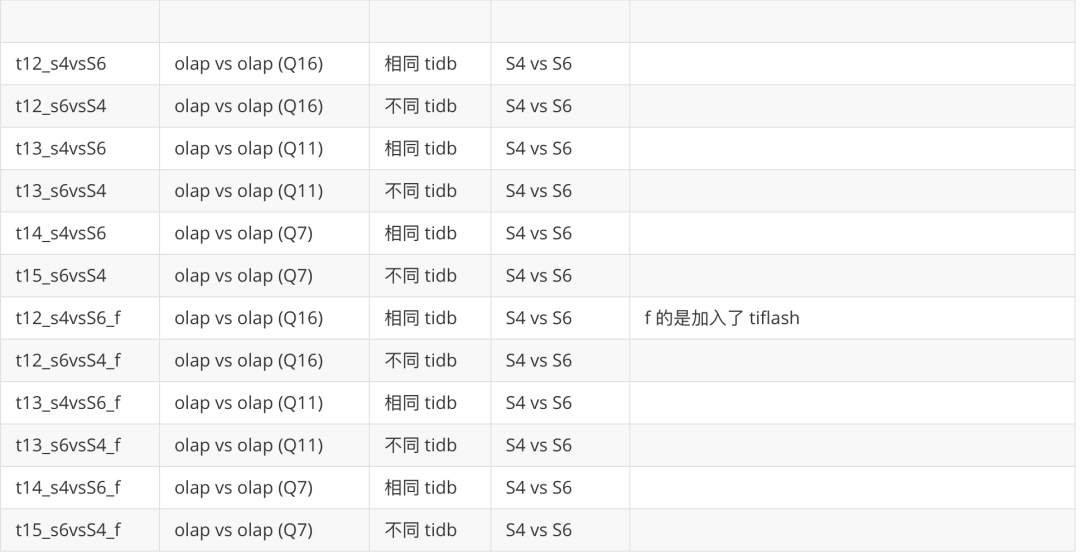The image size is (1080, 559).
Task: Click "不同 tidb" in t12_s6vsS4_f row
Action: pos(420,360)
